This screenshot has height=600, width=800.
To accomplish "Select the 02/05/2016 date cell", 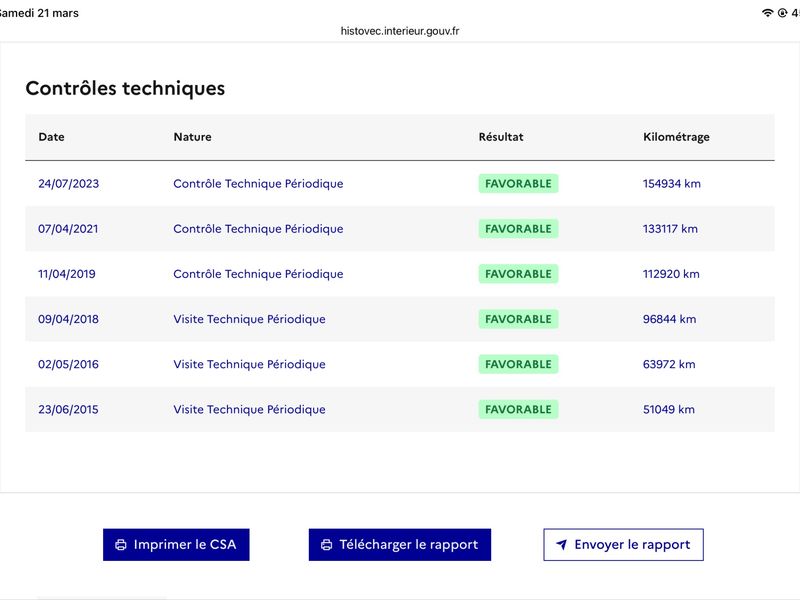I will [68, 364].
